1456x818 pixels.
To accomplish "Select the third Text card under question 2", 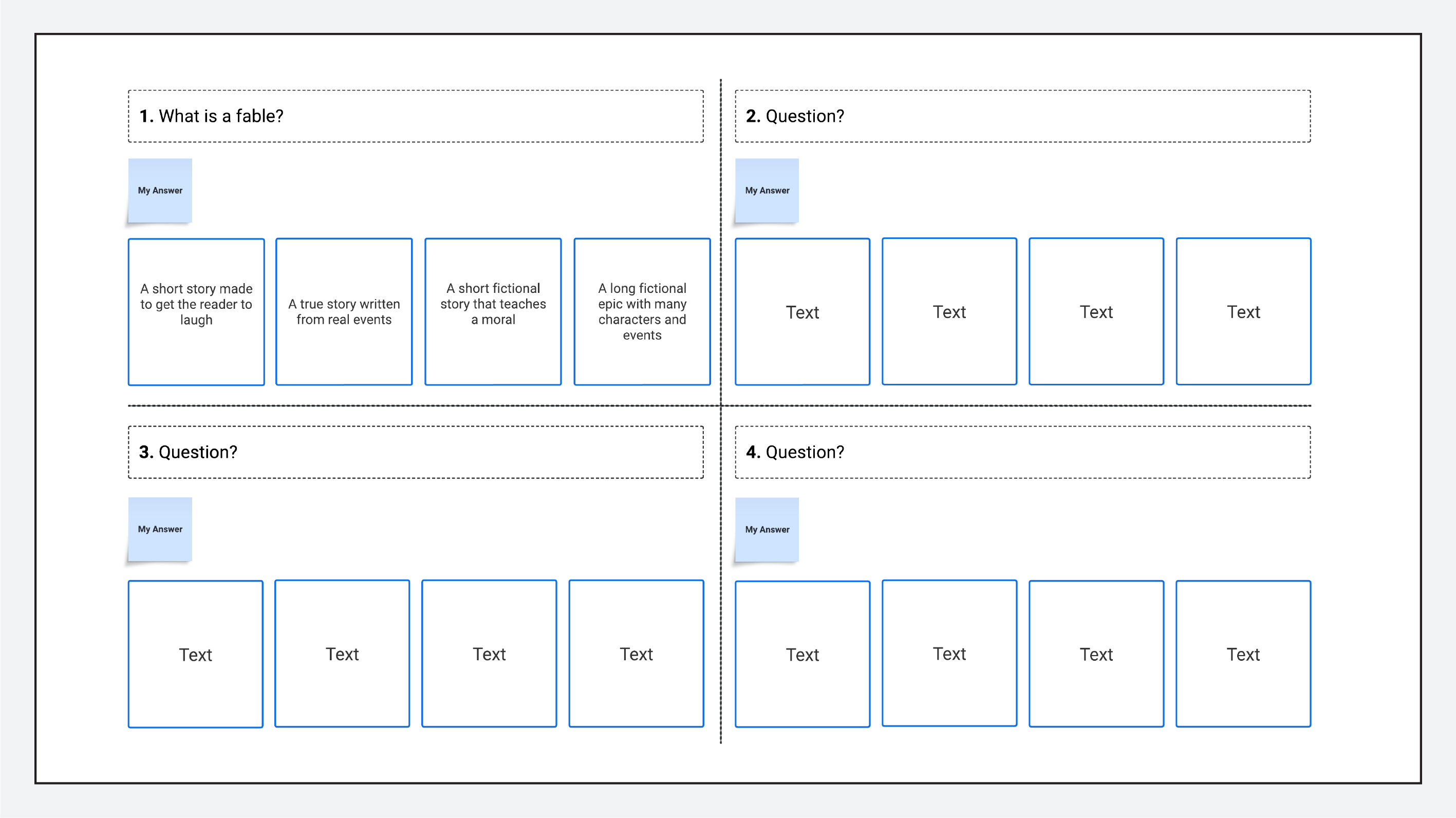I will pyautogui.click(x=1096, y=311).
